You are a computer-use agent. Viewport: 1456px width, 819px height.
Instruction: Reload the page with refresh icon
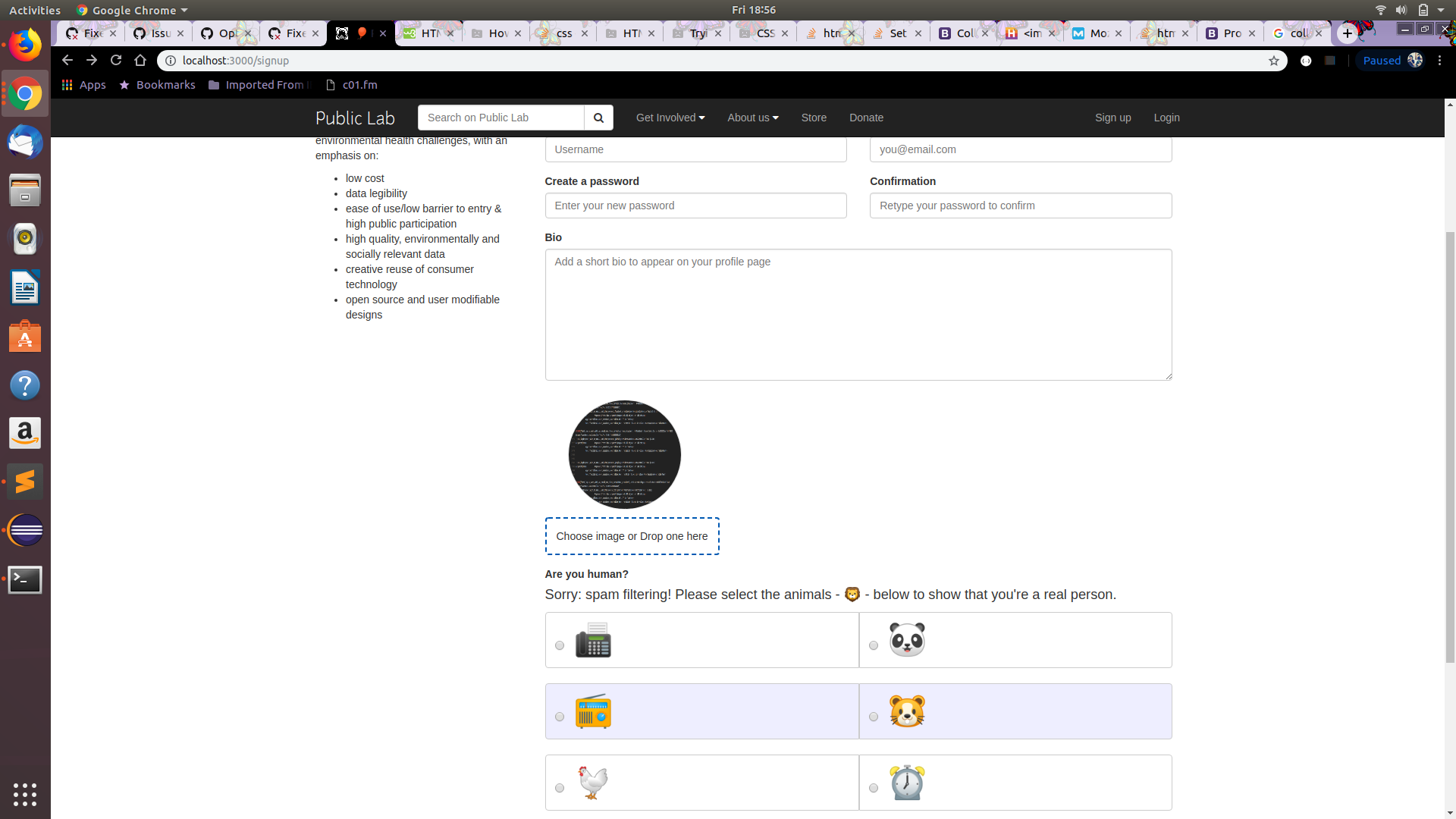[x=116, y=60]
